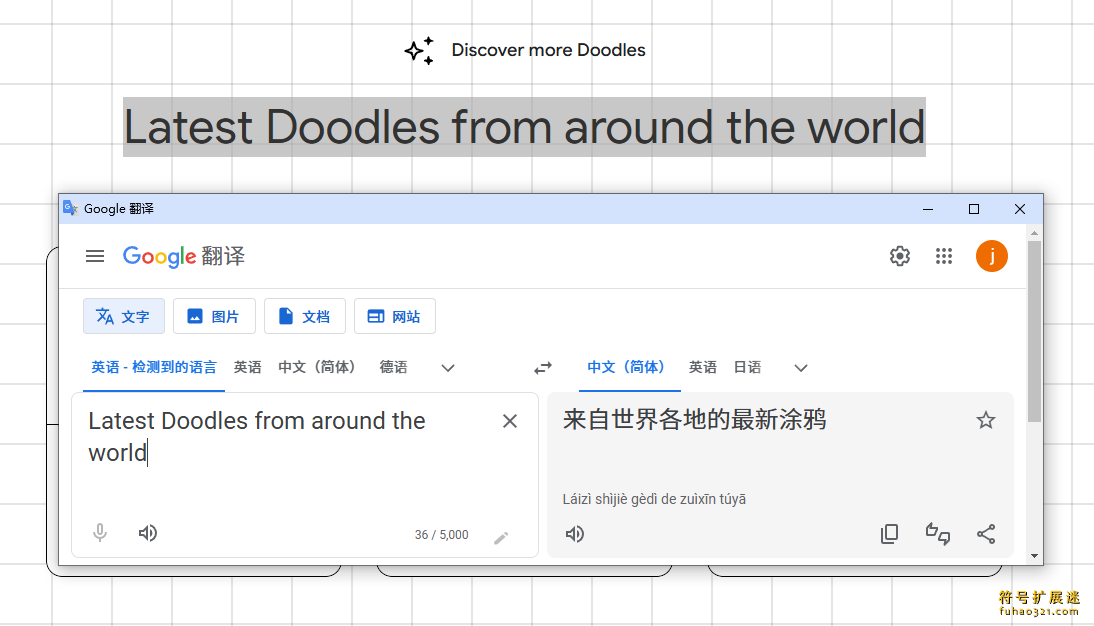
Task: Open the Discover more Doodles link
Action: [548, 50]
